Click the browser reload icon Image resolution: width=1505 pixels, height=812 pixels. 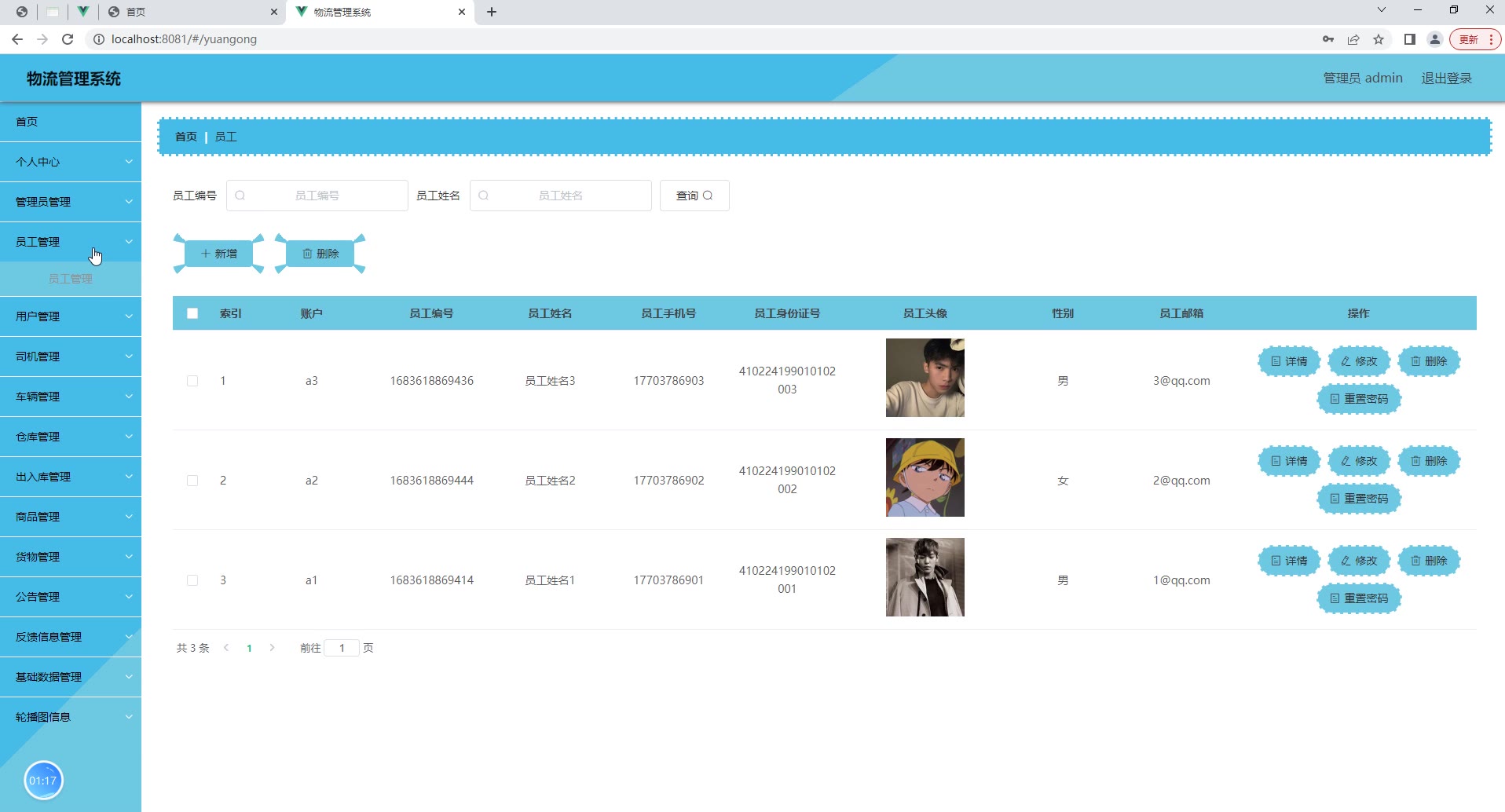[68, 39]
